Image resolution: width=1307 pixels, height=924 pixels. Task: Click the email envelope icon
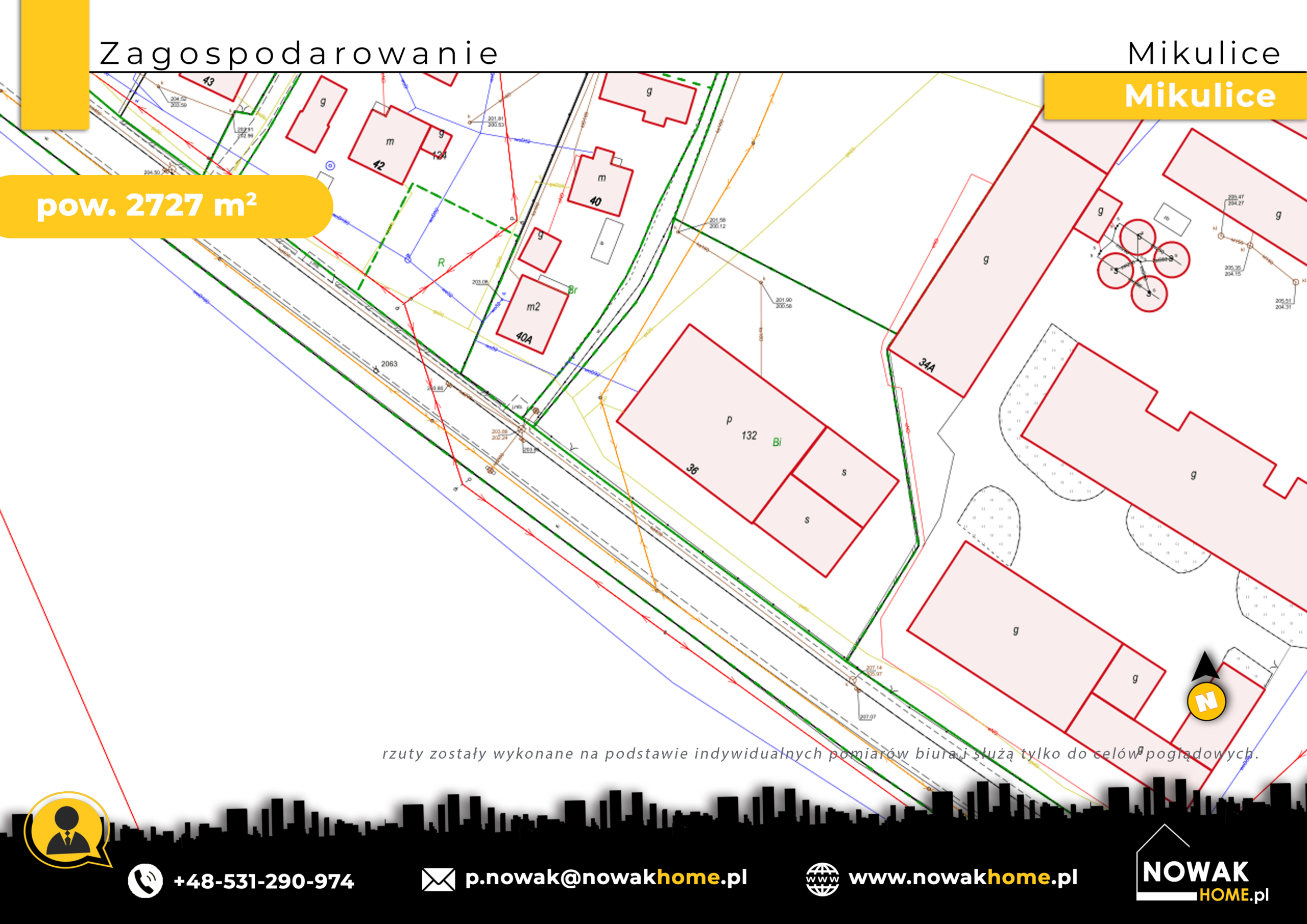[438, 880]
